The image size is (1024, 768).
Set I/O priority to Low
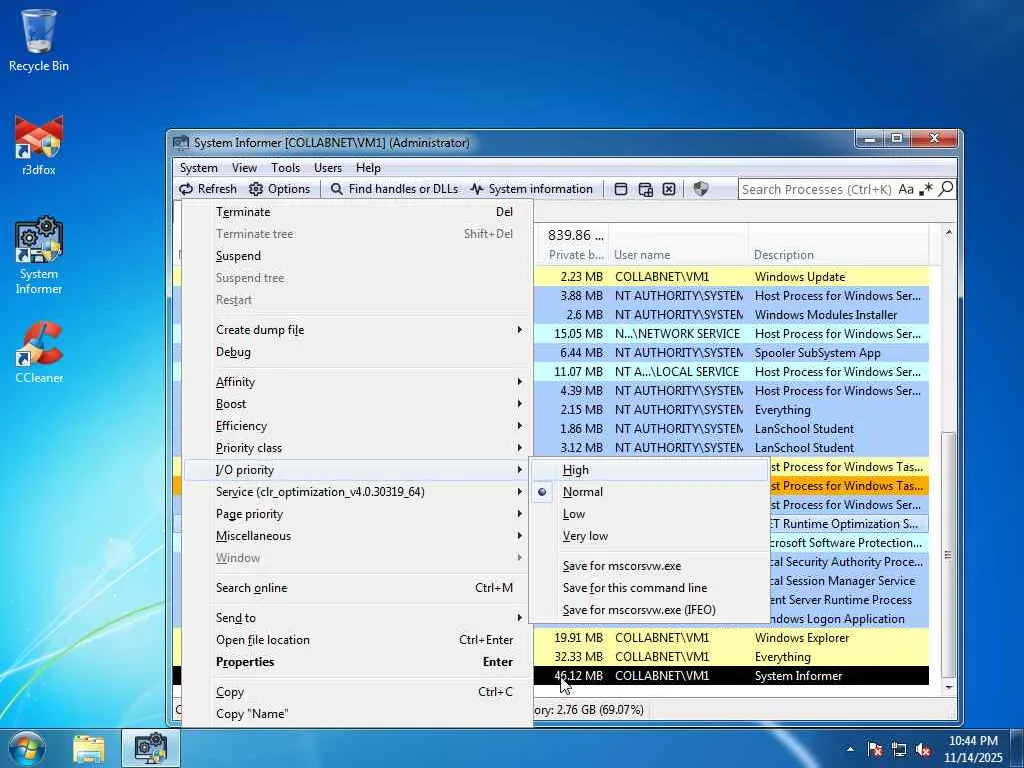pos(650,514)
